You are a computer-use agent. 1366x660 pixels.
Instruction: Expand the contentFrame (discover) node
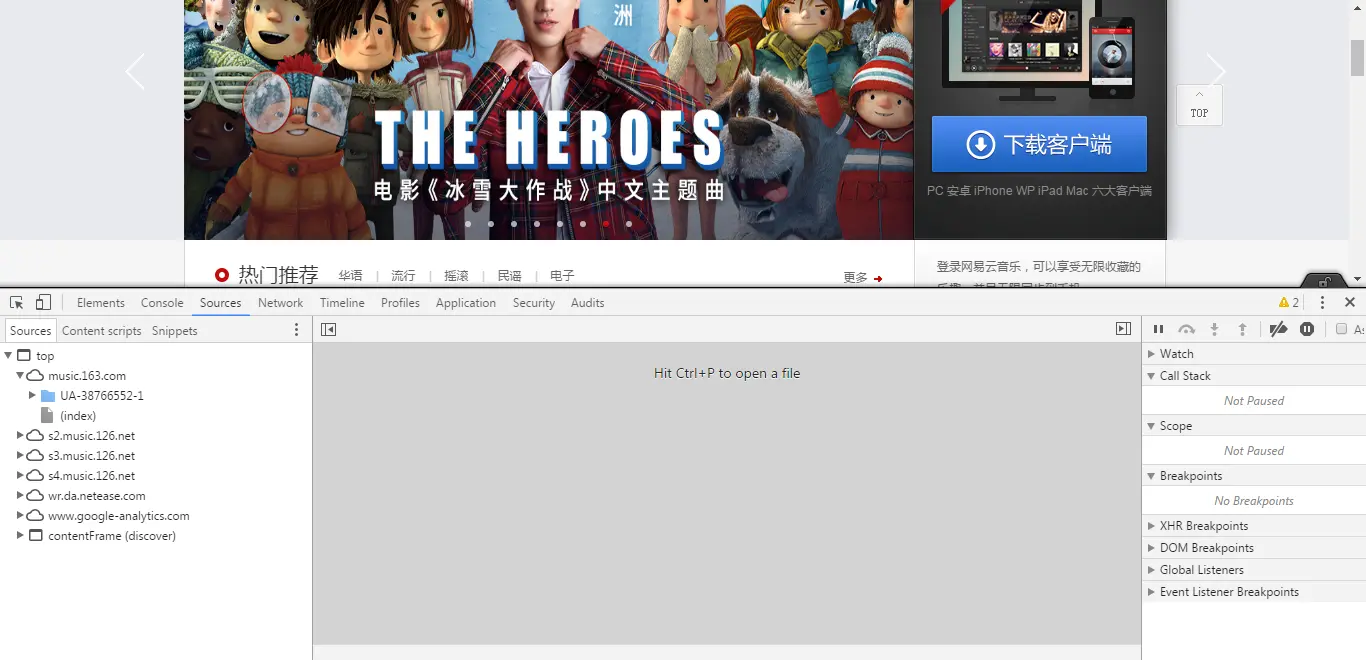click(x=20, y=535)
